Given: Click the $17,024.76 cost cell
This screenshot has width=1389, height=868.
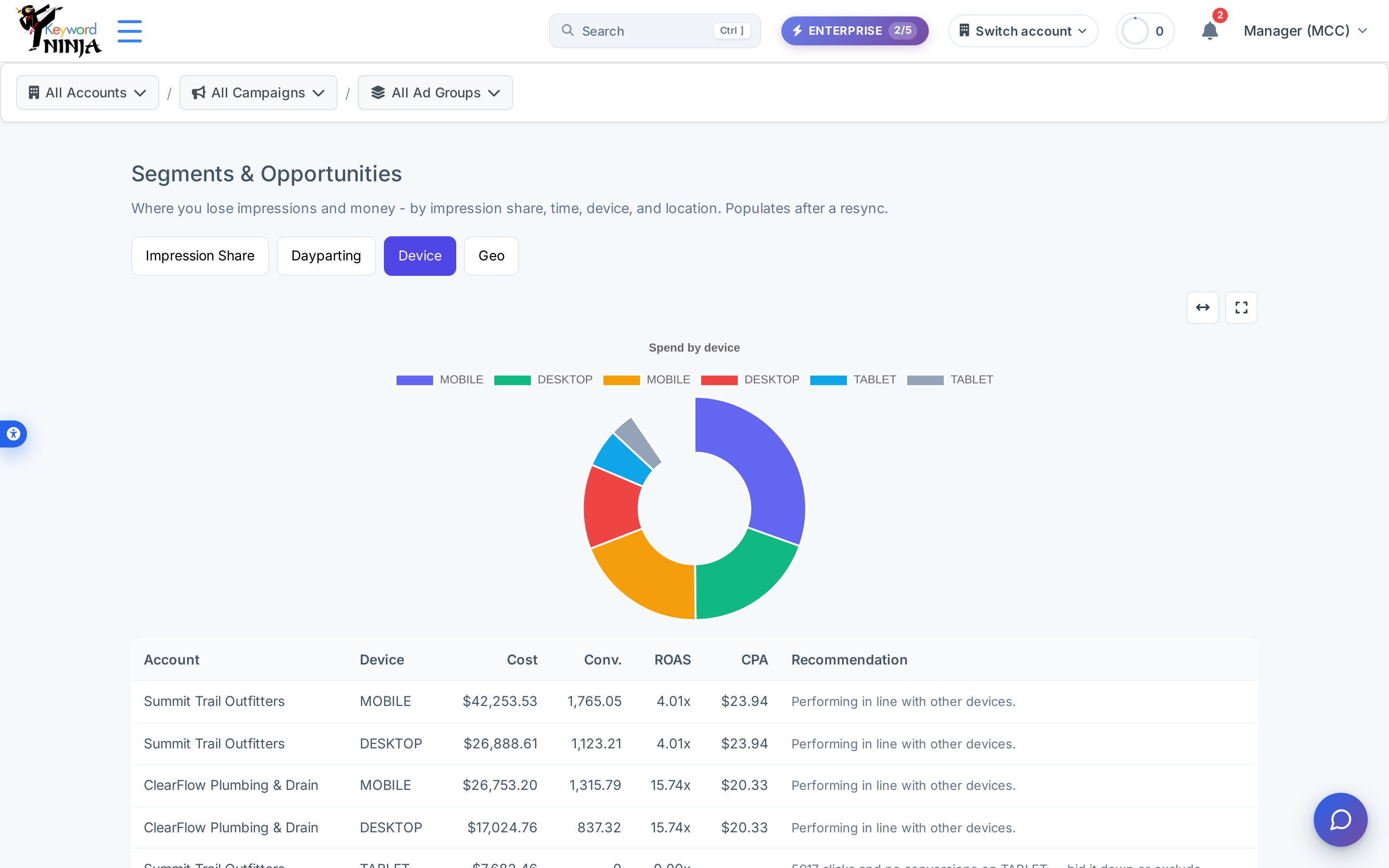Looking at the screenshot, I should click(x=502, y=828).
